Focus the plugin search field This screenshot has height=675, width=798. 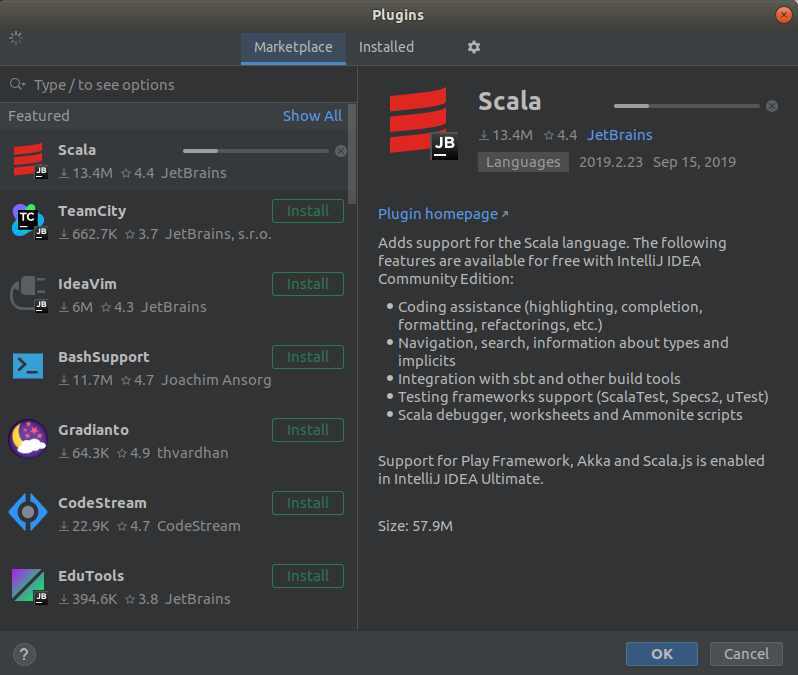click(180, 85)
